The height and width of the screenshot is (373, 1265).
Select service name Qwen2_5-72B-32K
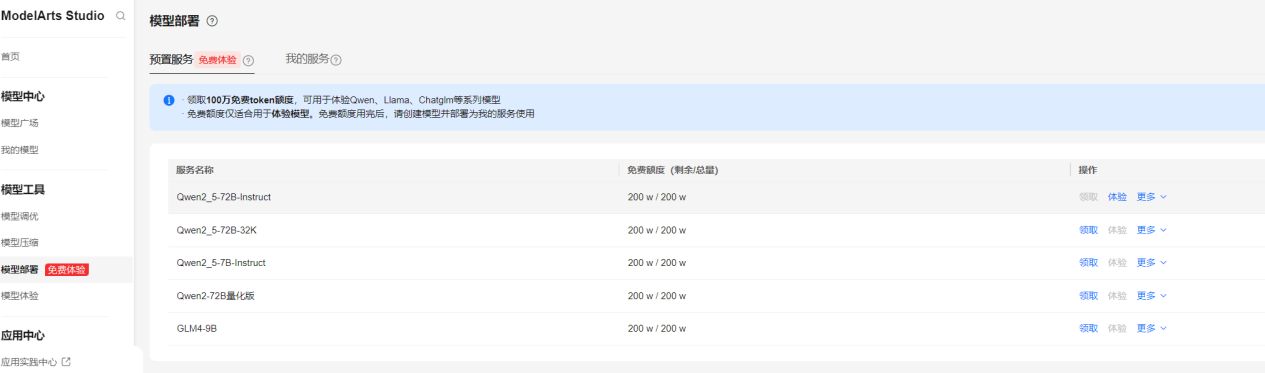[x=216, y=230]
